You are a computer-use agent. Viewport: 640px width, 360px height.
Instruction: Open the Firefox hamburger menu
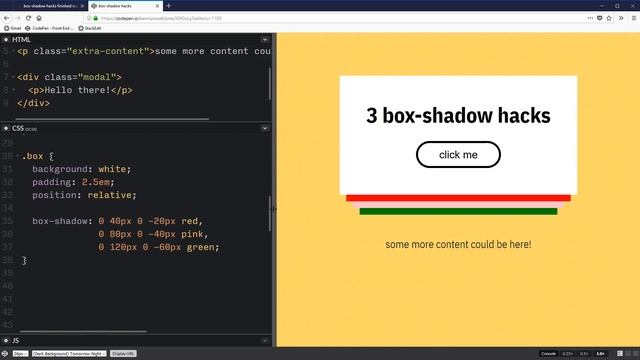pyautogui.click(x=634, y=18)
